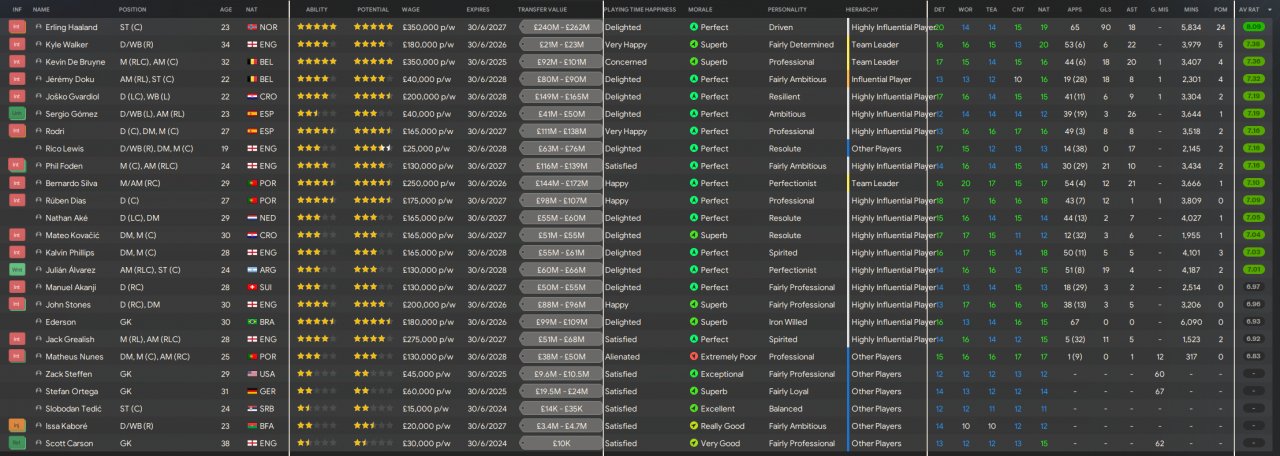Click the Netherlands flag in Aké's row
Screen dimensions: 1280x456
251,218
